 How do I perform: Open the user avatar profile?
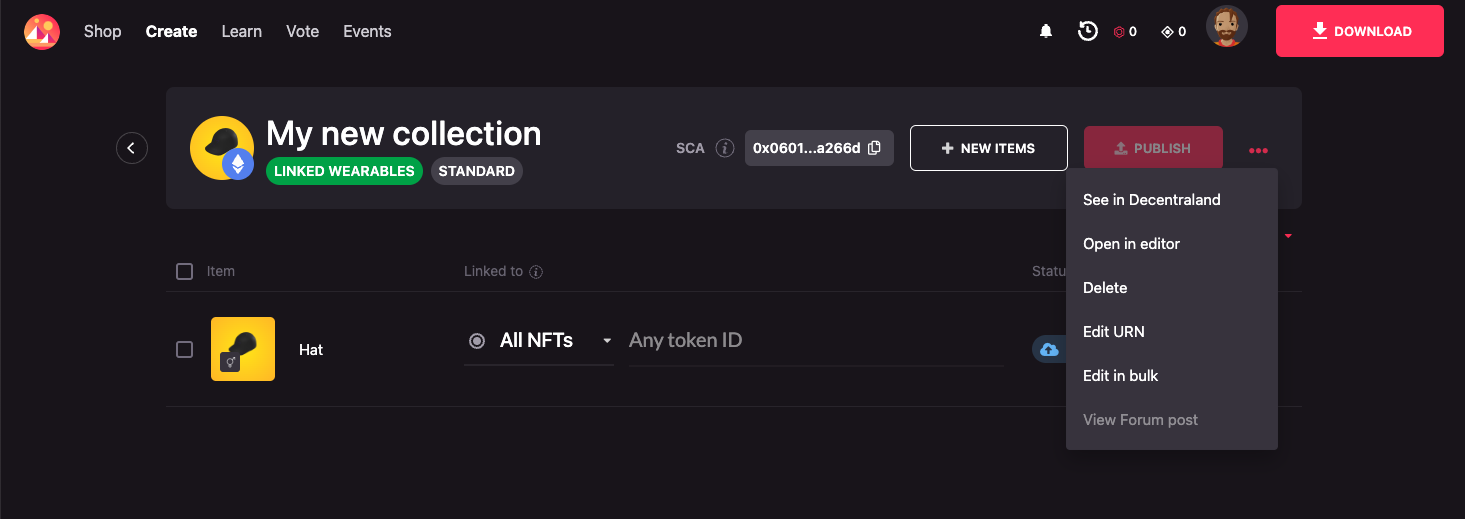click(1227, 28)
